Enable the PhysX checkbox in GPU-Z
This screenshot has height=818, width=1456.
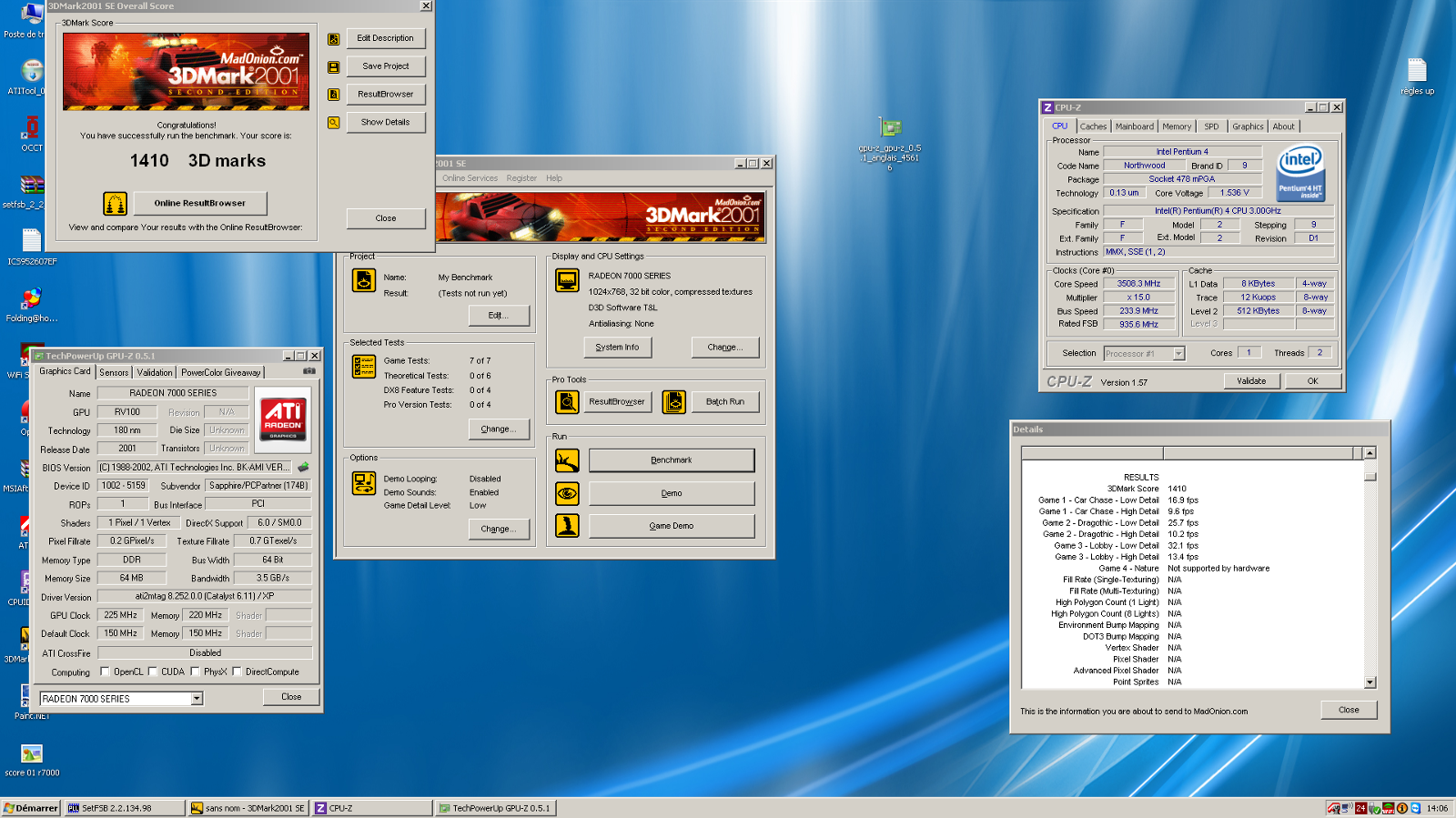tap(195, 672)
